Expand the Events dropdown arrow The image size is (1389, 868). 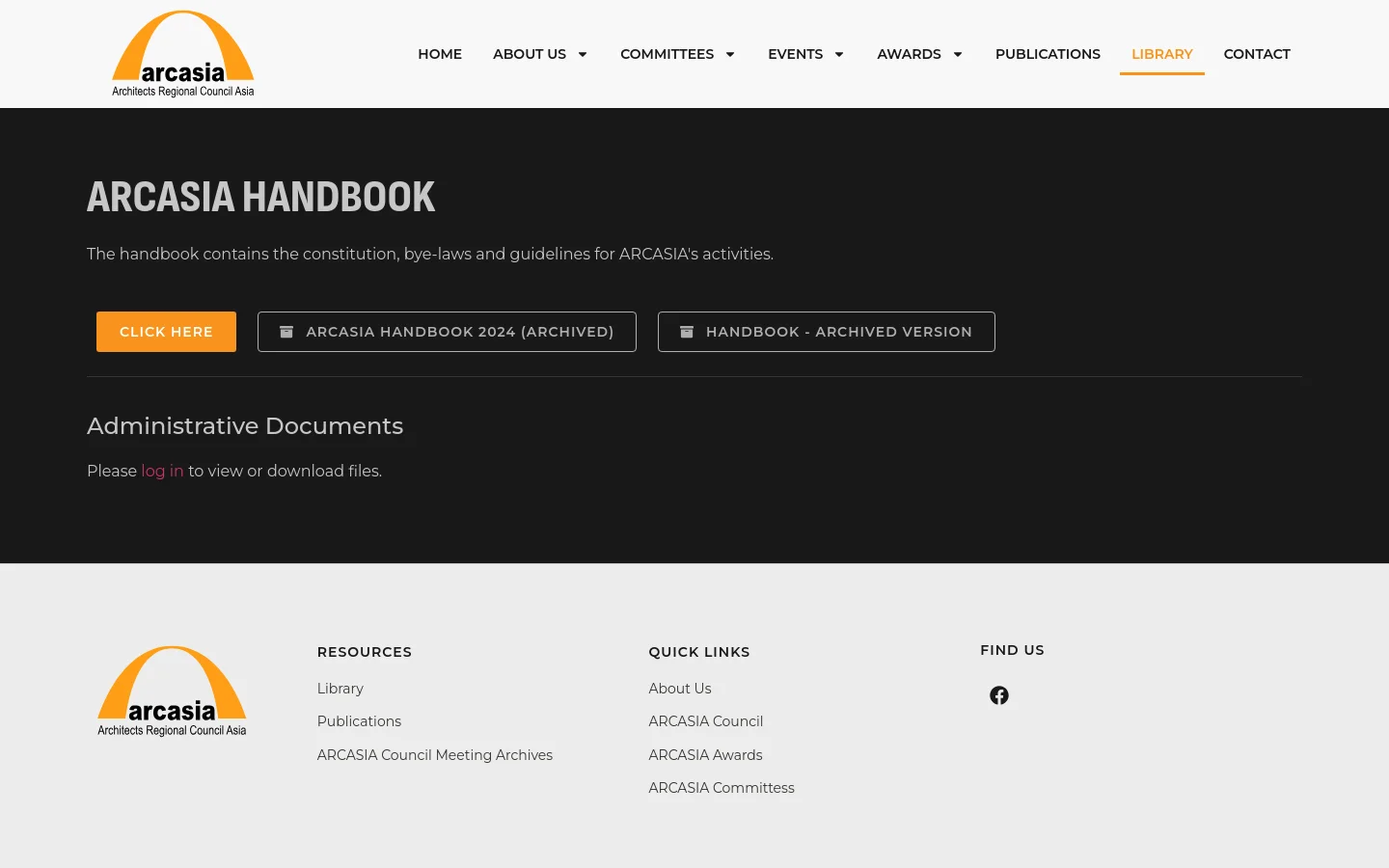coord(839,54)
